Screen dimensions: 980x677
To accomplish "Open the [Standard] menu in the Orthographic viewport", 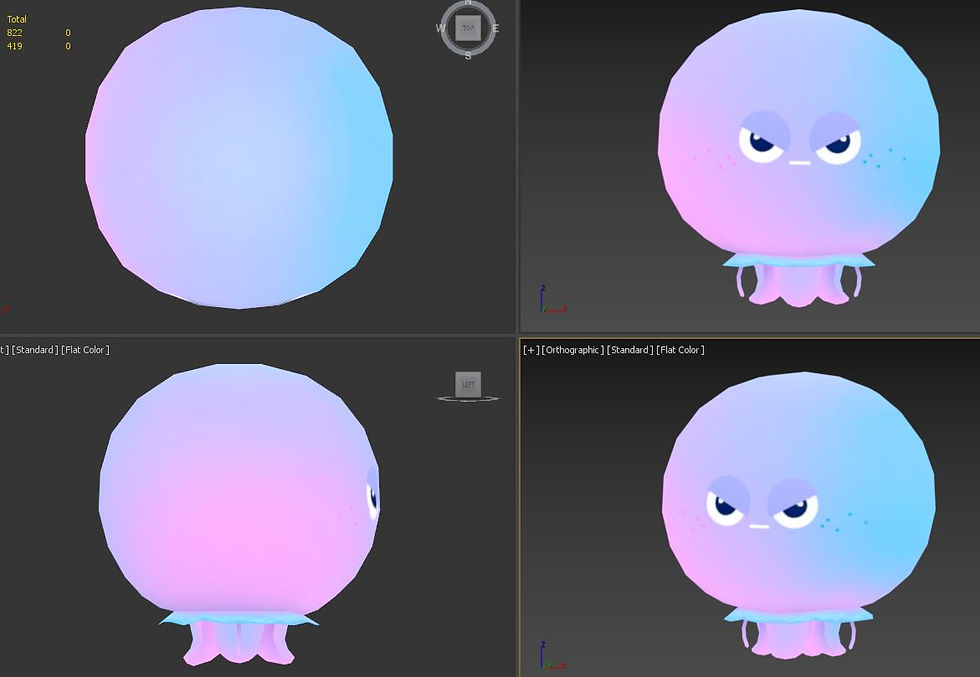I will pyautogui.click(x=629, y=349).
